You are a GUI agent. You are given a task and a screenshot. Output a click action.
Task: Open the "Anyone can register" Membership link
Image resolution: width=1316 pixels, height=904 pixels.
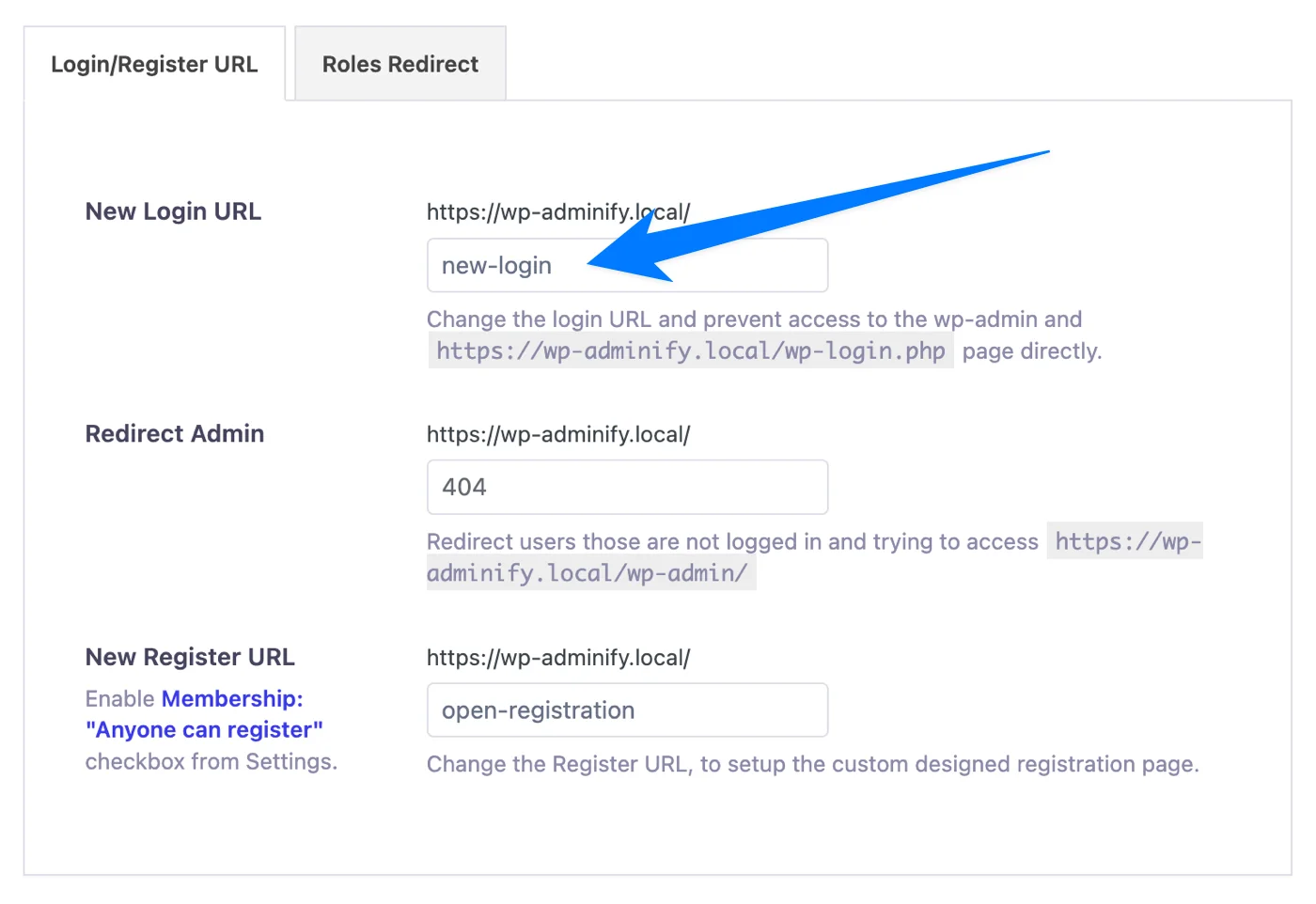[204, 729]
